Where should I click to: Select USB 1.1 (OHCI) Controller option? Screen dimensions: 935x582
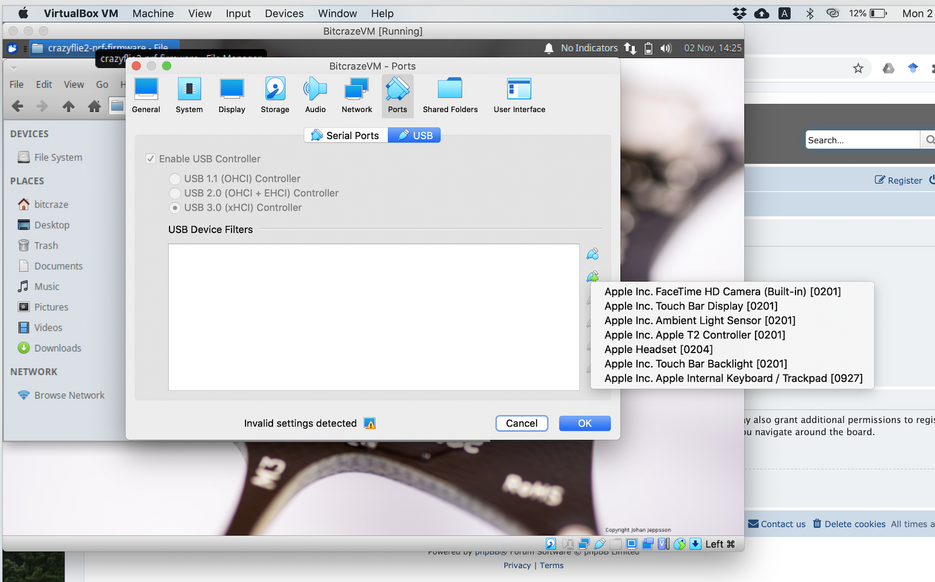[175, 179]
